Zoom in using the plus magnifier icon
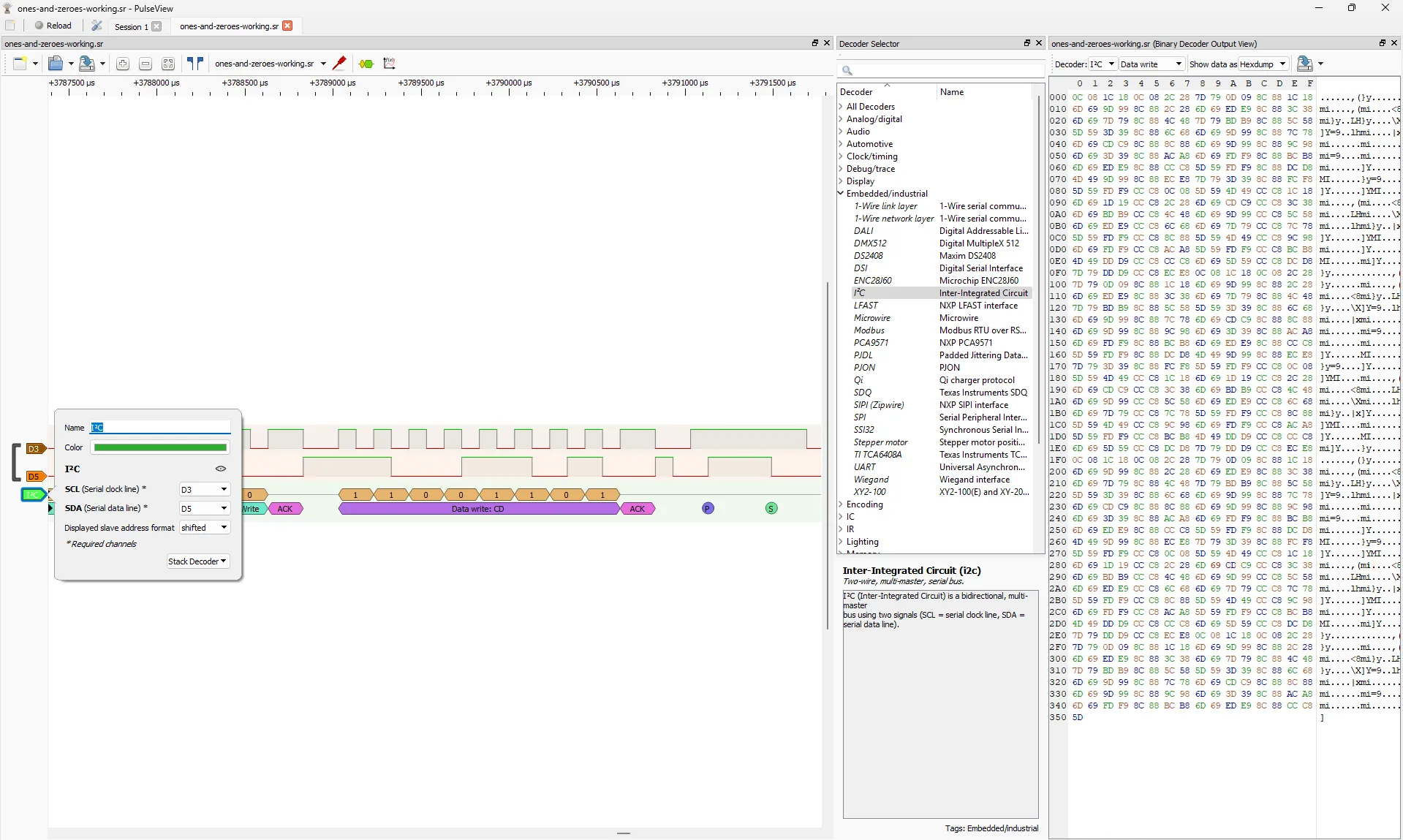This screenshot has width=1403, height=840. coord(123,64)
